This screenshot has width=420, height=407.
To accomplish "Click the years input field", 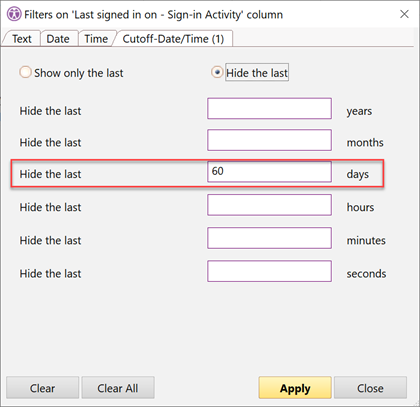I will pyautogui.click(x=269, y=108).
